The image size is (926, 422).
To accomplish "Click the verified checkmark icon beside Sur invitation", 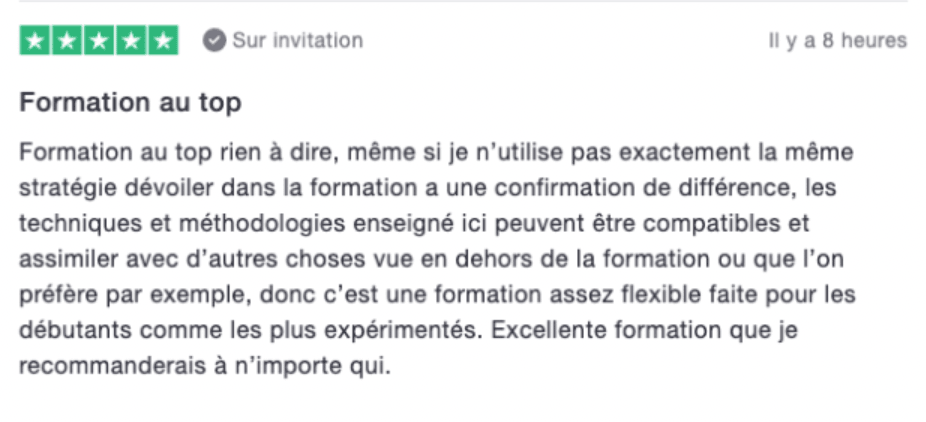I will pyautogui.click(x=214, y=41).
